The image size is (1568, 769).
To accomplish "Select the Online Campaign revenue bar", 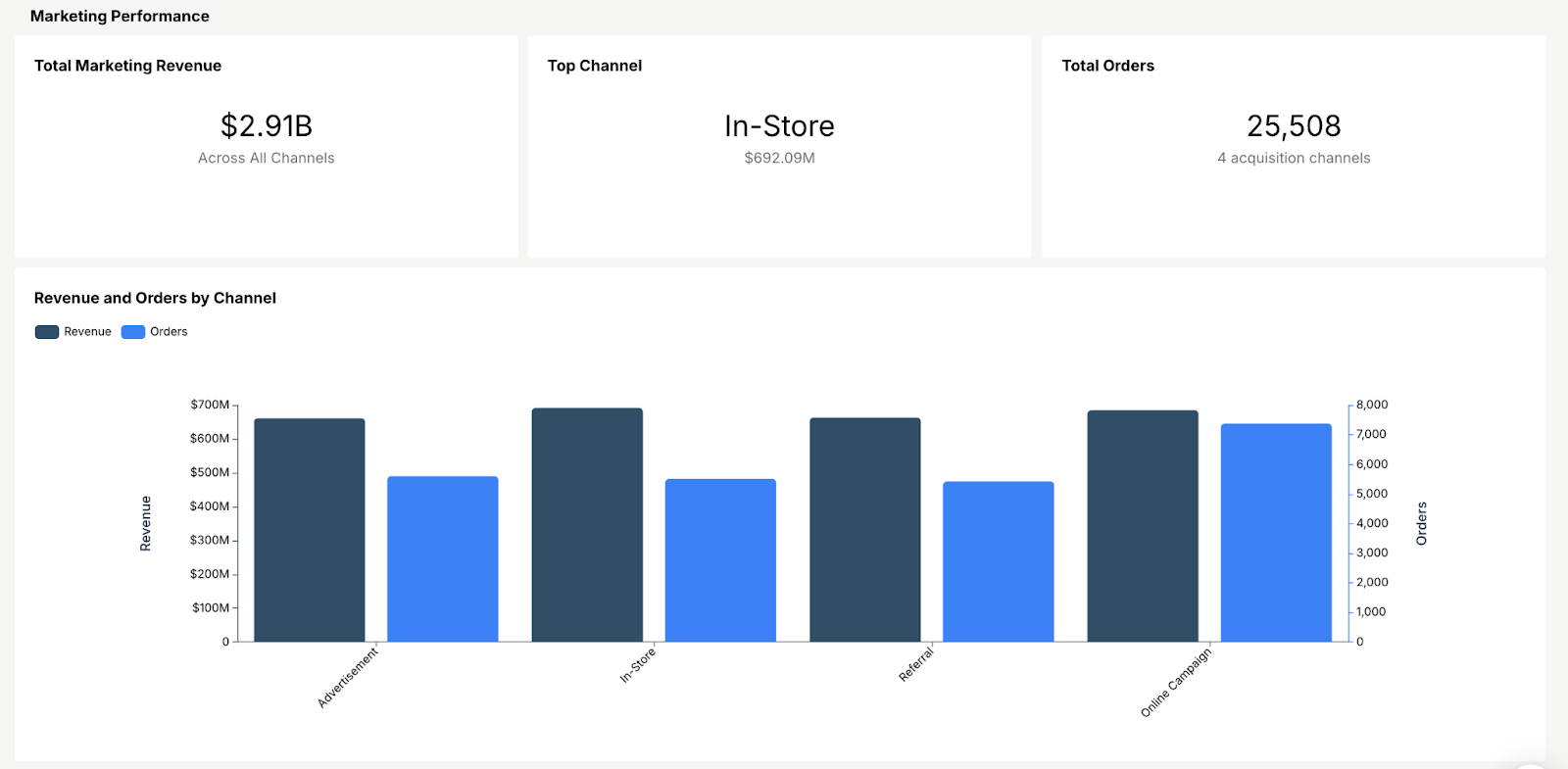I will (1143, 526).
